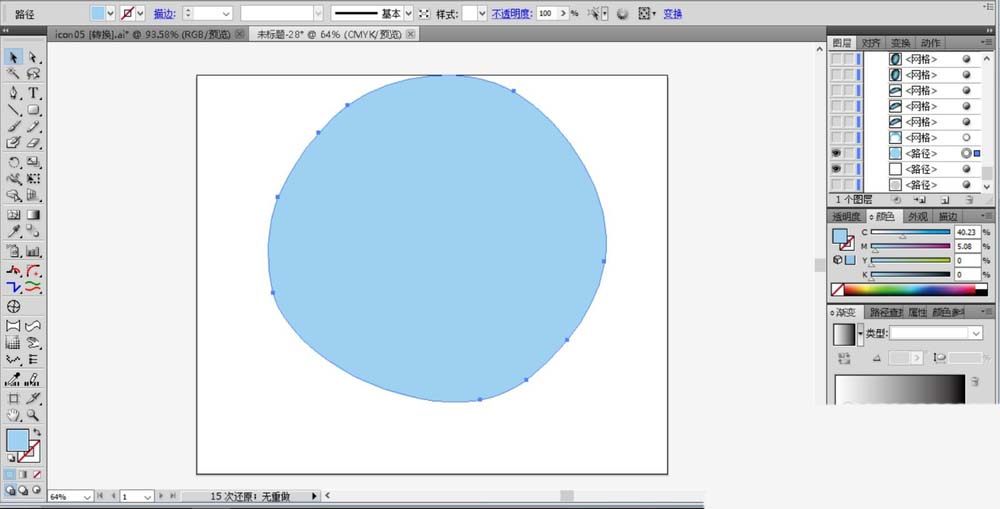1000x509 pixels.
Task: Select the Hand tool
Action: (x=13, y=416)
